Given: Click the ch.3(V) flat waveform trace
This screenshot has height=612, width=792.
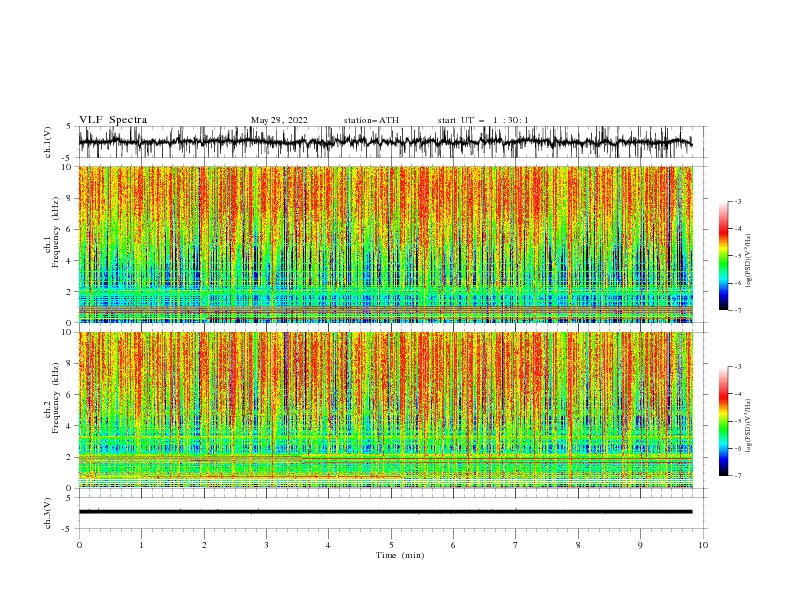Looking at the screenshot, I should pyautogui.click(x=385, y=512).
